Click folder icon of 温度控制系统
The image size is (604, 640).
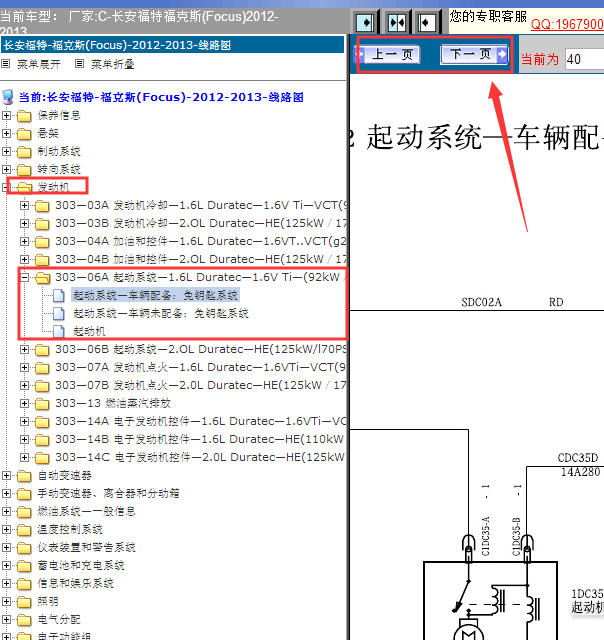24,530
